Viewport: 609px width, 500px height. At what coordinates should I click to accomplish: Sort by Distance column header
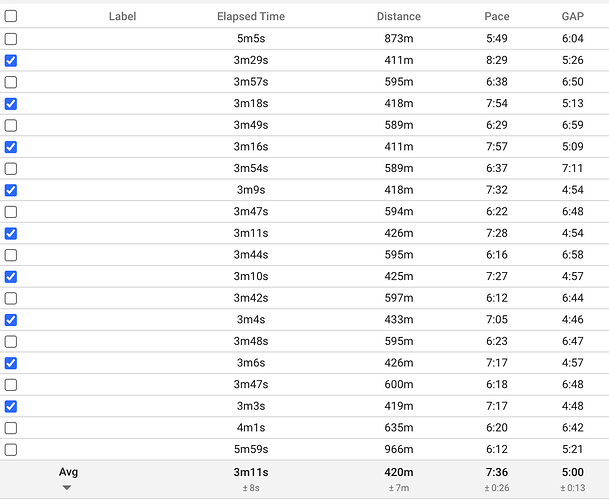pyautogui.click(x=398, y=16)
